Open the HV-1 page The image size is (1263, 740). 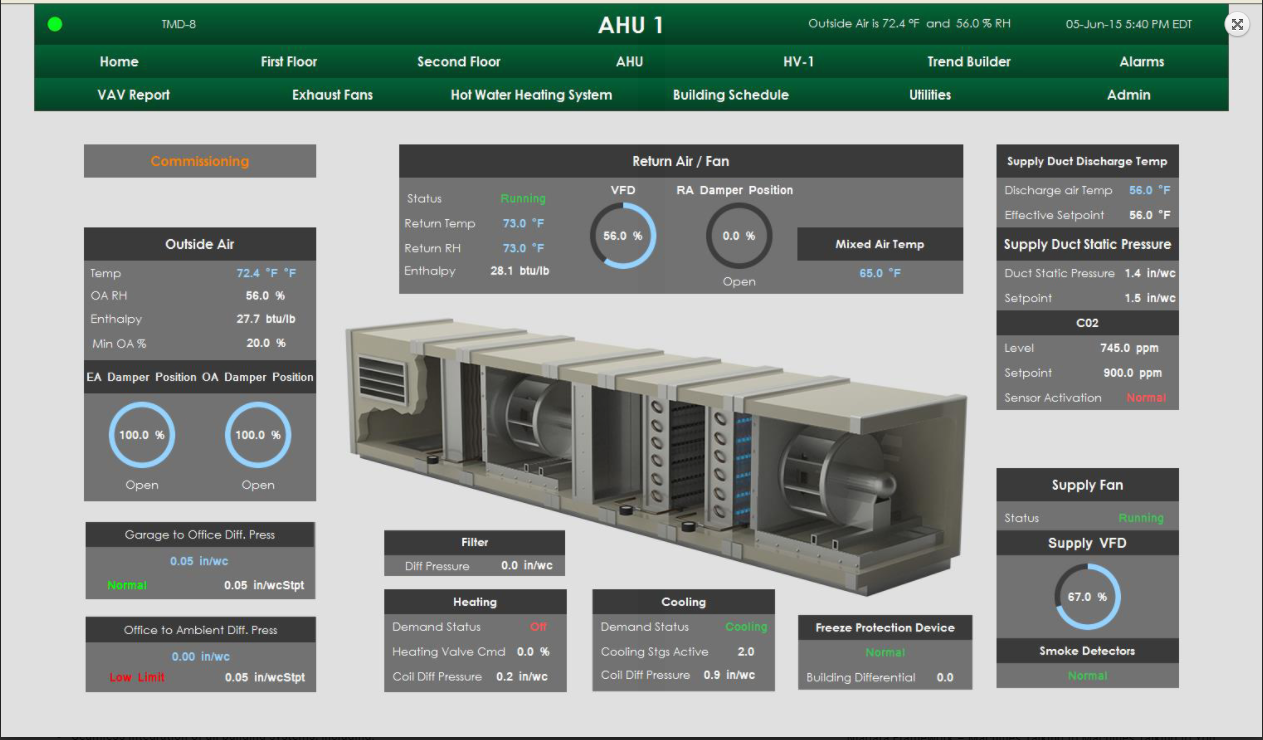click(799, 62)
